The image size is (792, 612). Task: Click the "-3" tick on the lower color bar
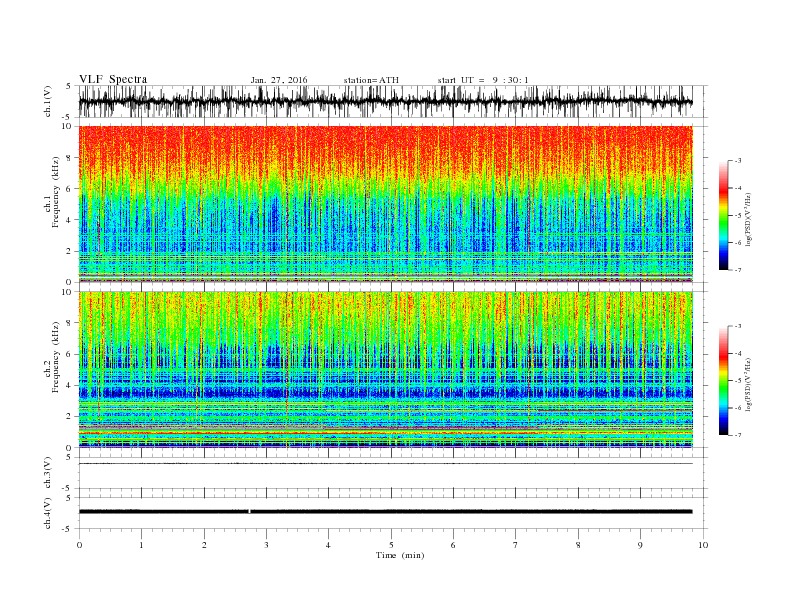pyautogui.click(x=737, y=326)
